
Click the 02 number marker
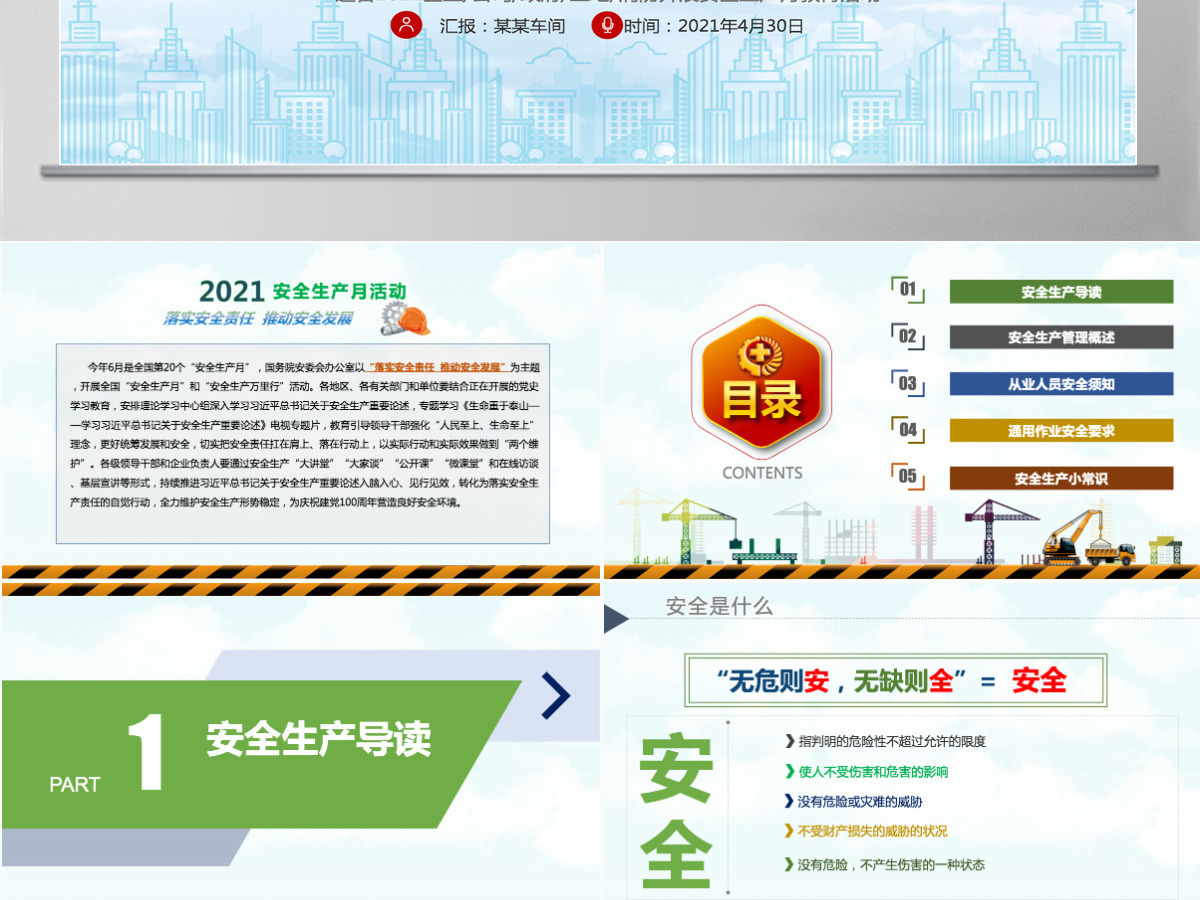[908, 336]
